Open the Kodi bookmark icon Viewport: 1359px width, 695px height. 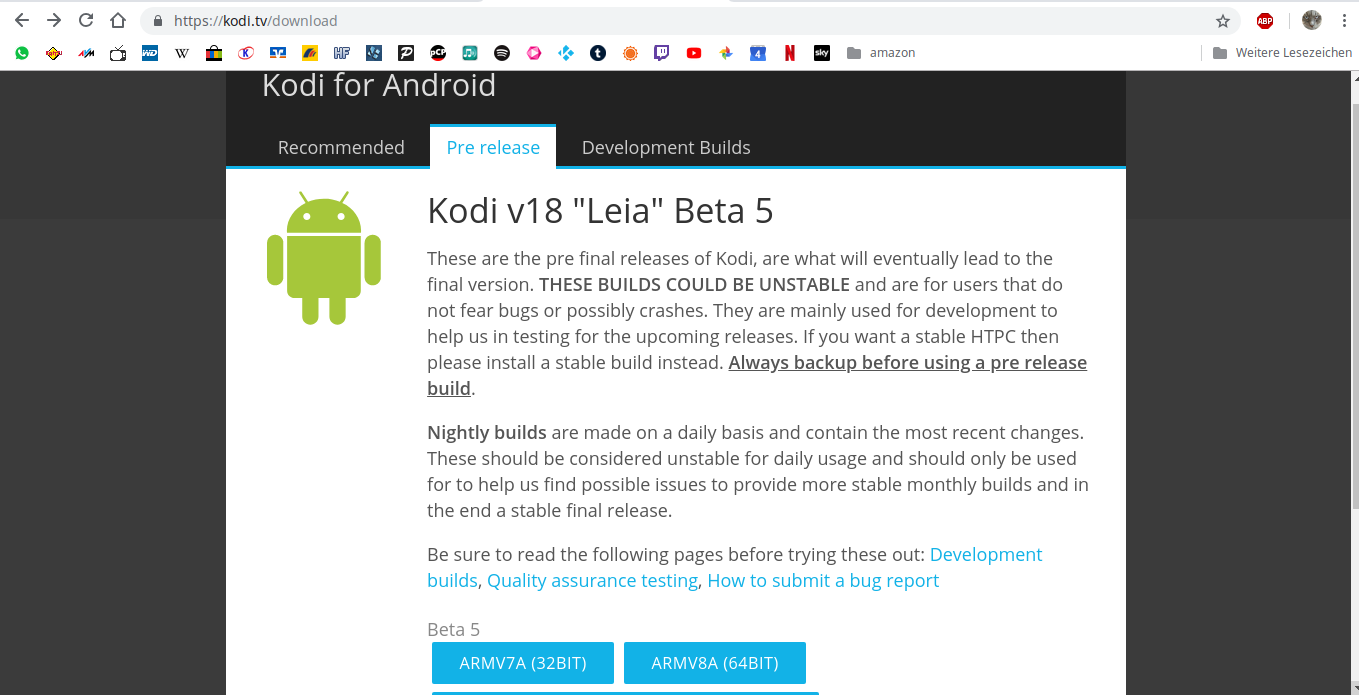click(x=566, y=53)
